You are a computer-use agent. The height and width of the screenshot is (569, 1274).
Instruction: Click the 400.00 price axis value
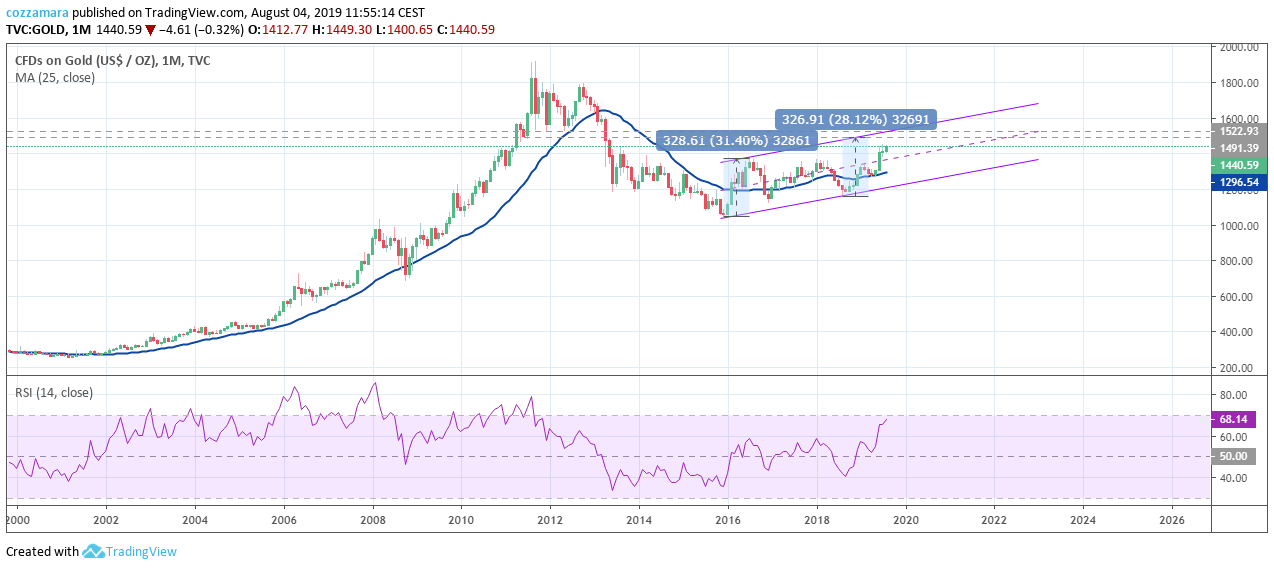[x=1235, y=332]
